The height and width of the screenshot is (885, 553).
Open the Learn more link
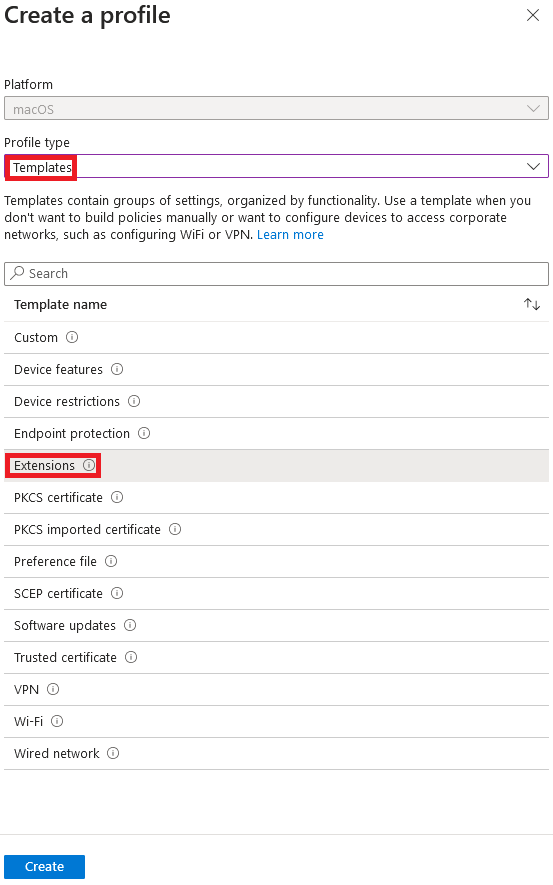(290, 235)
